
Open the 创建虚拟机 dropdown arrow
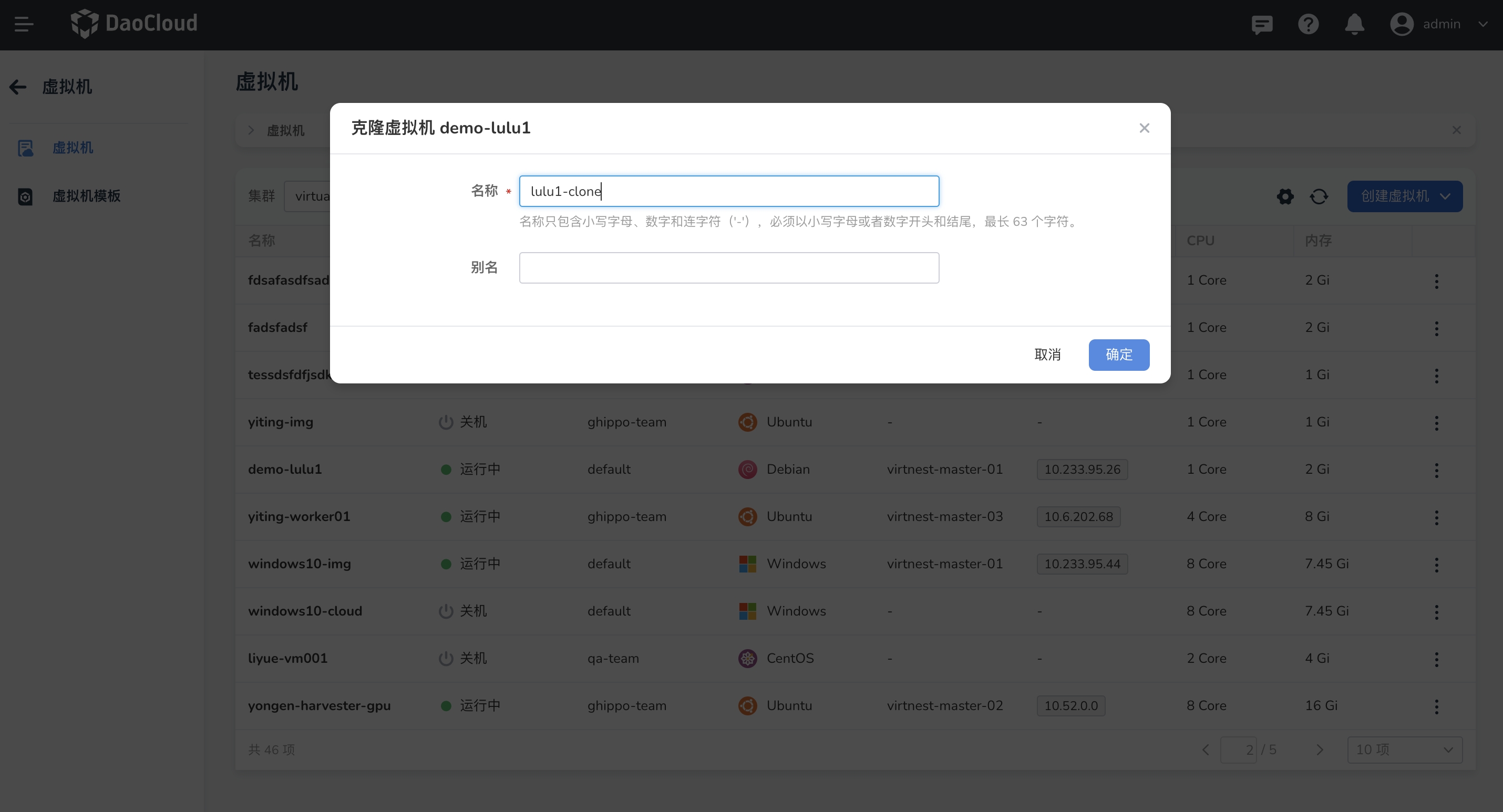1446,196
